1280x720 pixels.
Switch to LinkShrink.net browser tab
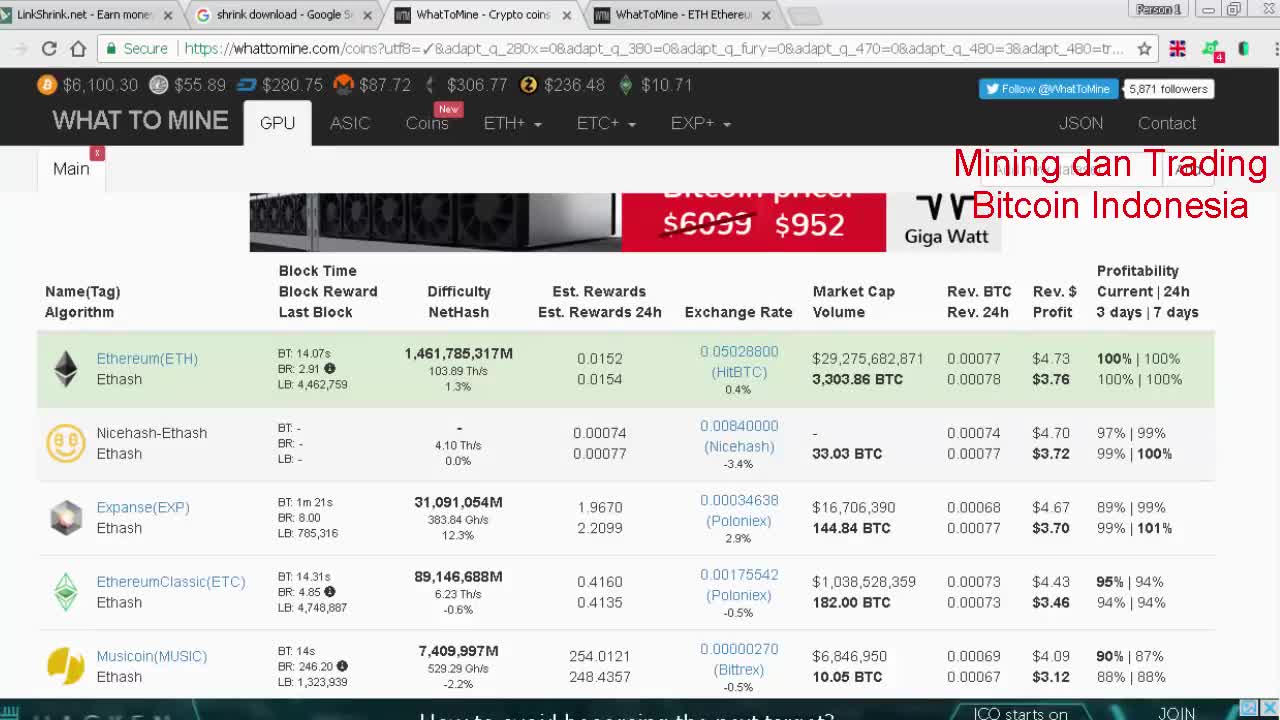pyautogui.click(x=84, y=15)
